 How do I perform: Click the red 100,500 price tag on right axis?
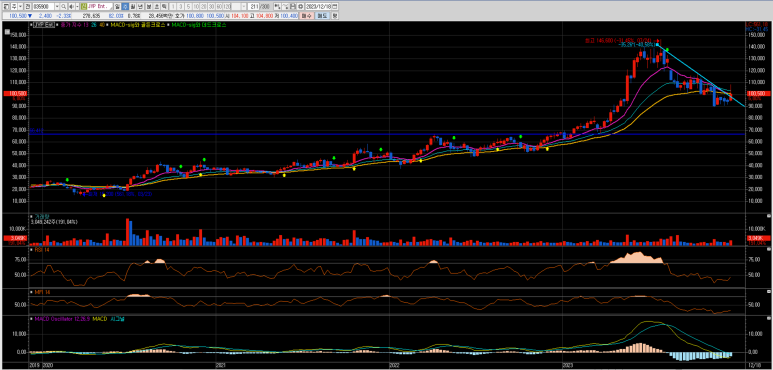click(x=758, y=93)
